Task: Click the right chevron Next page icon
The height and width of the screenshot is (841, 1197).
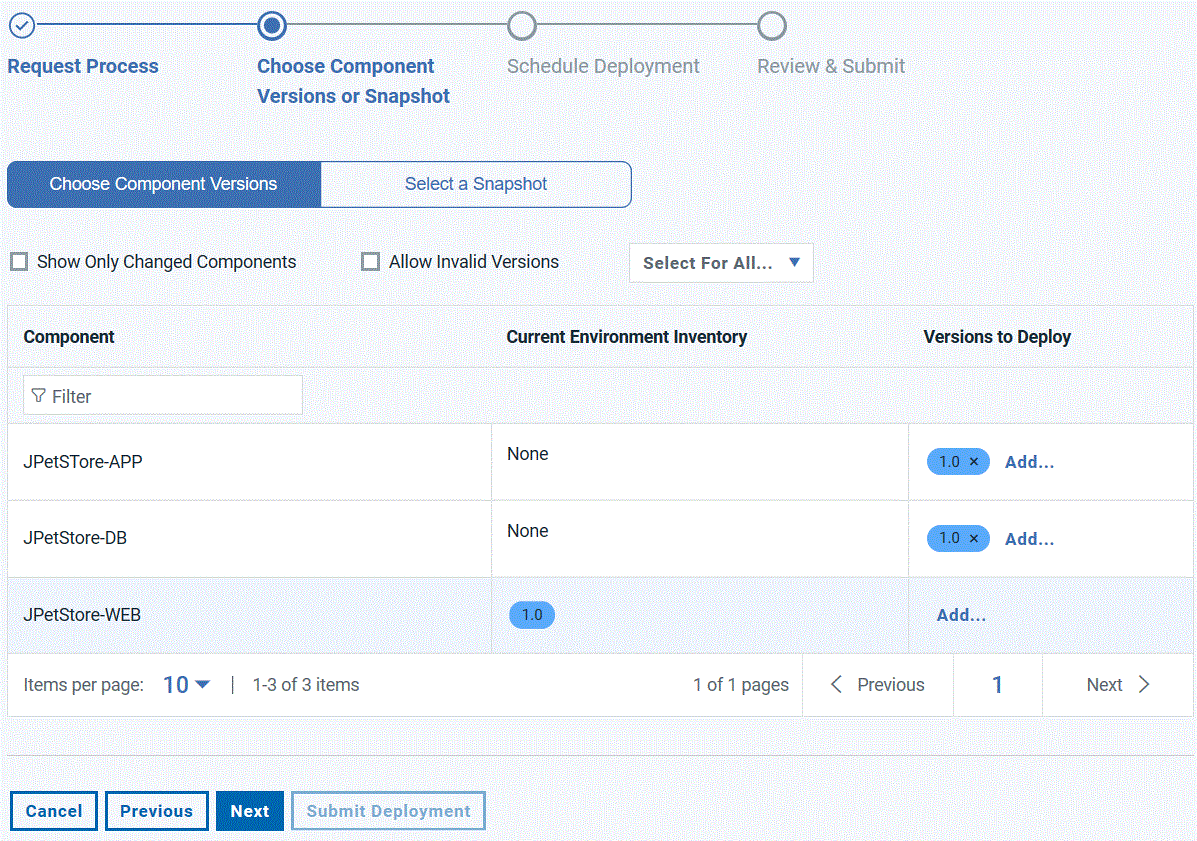Action: (x=1144, y=685)
